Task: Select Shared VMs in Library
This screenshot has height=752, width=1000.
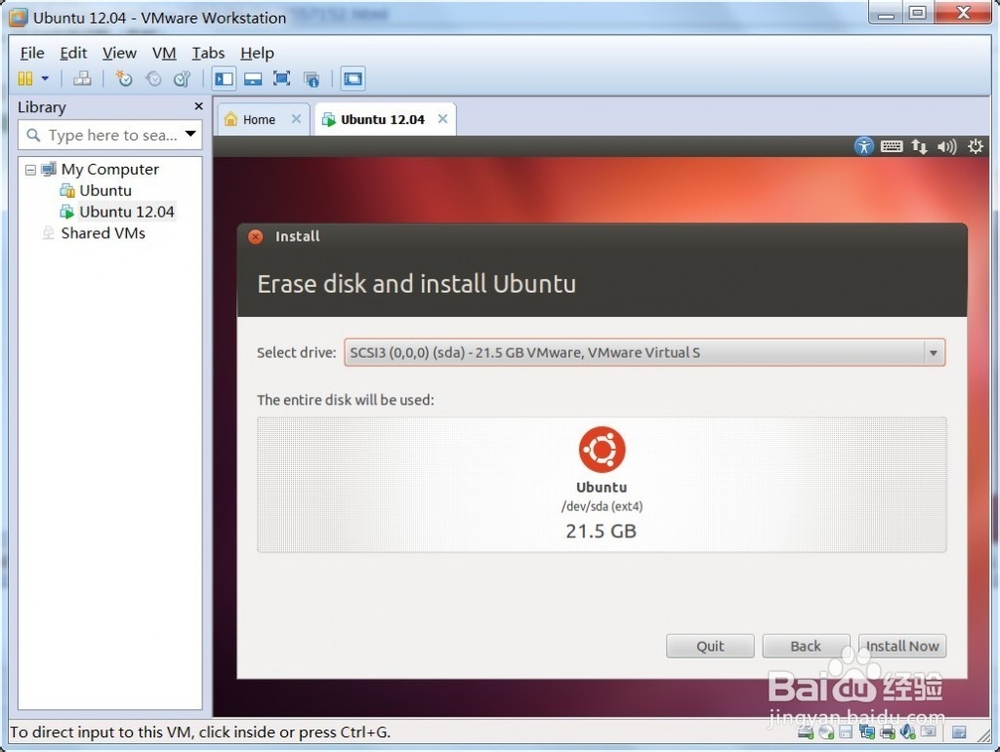Action: [103, 233]
